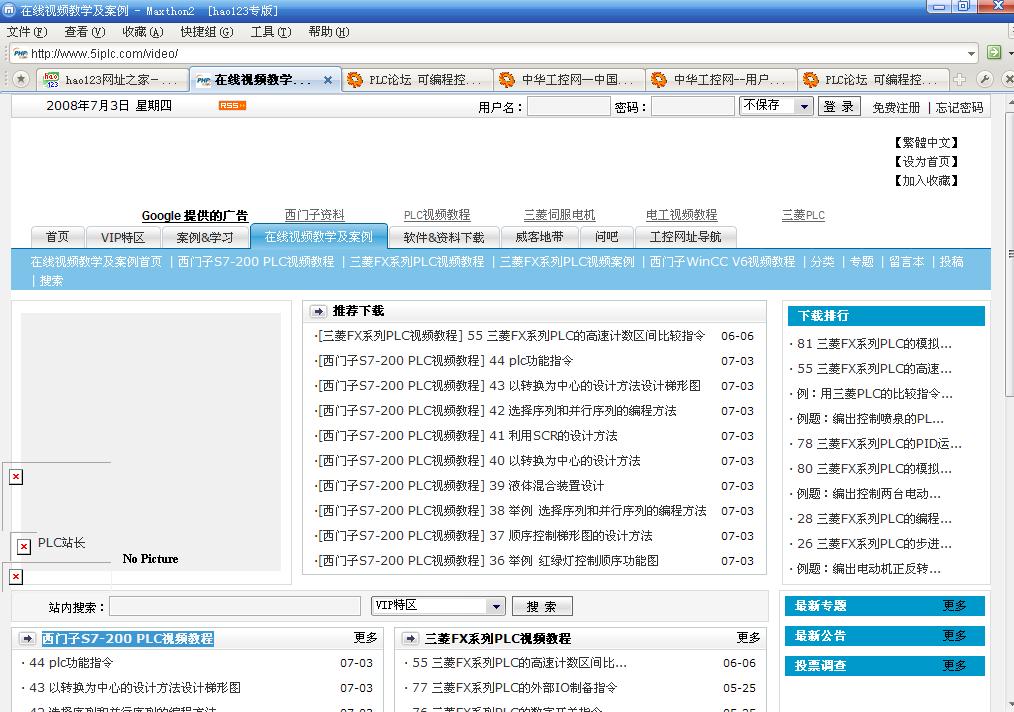This screenshot has height=712, width=1014.
Task: Open 81 三菱FX系列PLC的模拟 ranking item
Action: (874, 343)
